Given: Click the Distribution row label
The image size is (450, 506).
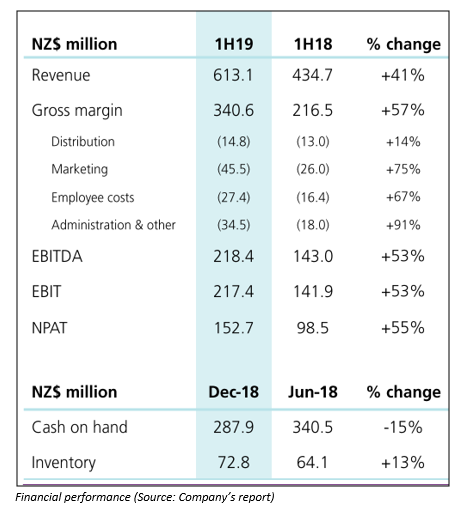Looking at the screenshot, I should [83, 142].
